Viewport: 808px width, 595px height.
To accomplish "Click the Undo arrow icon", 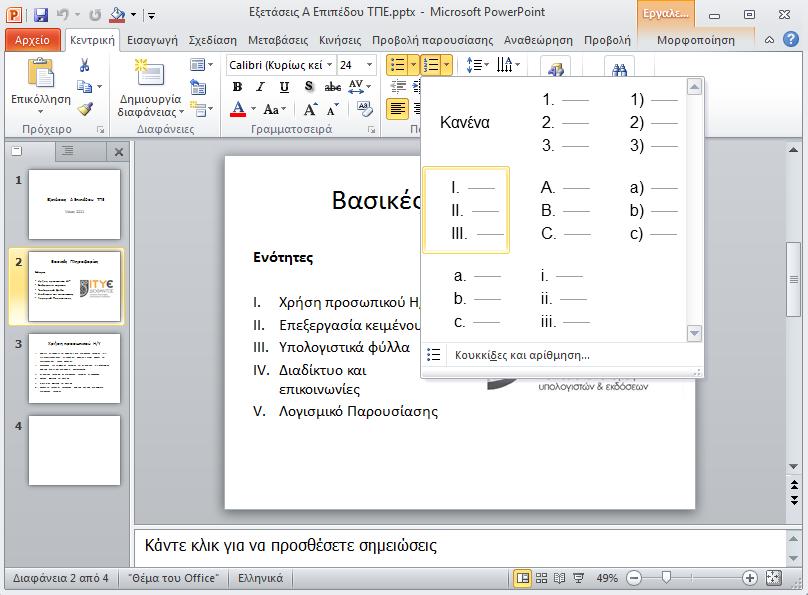I will 62,15.
